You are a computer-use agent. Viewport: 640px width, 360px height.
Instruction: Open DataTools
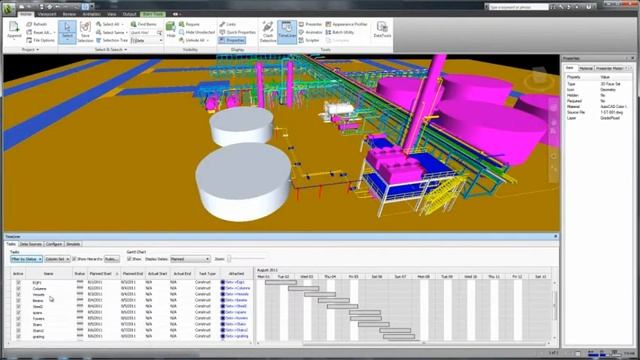coord(382,31)
